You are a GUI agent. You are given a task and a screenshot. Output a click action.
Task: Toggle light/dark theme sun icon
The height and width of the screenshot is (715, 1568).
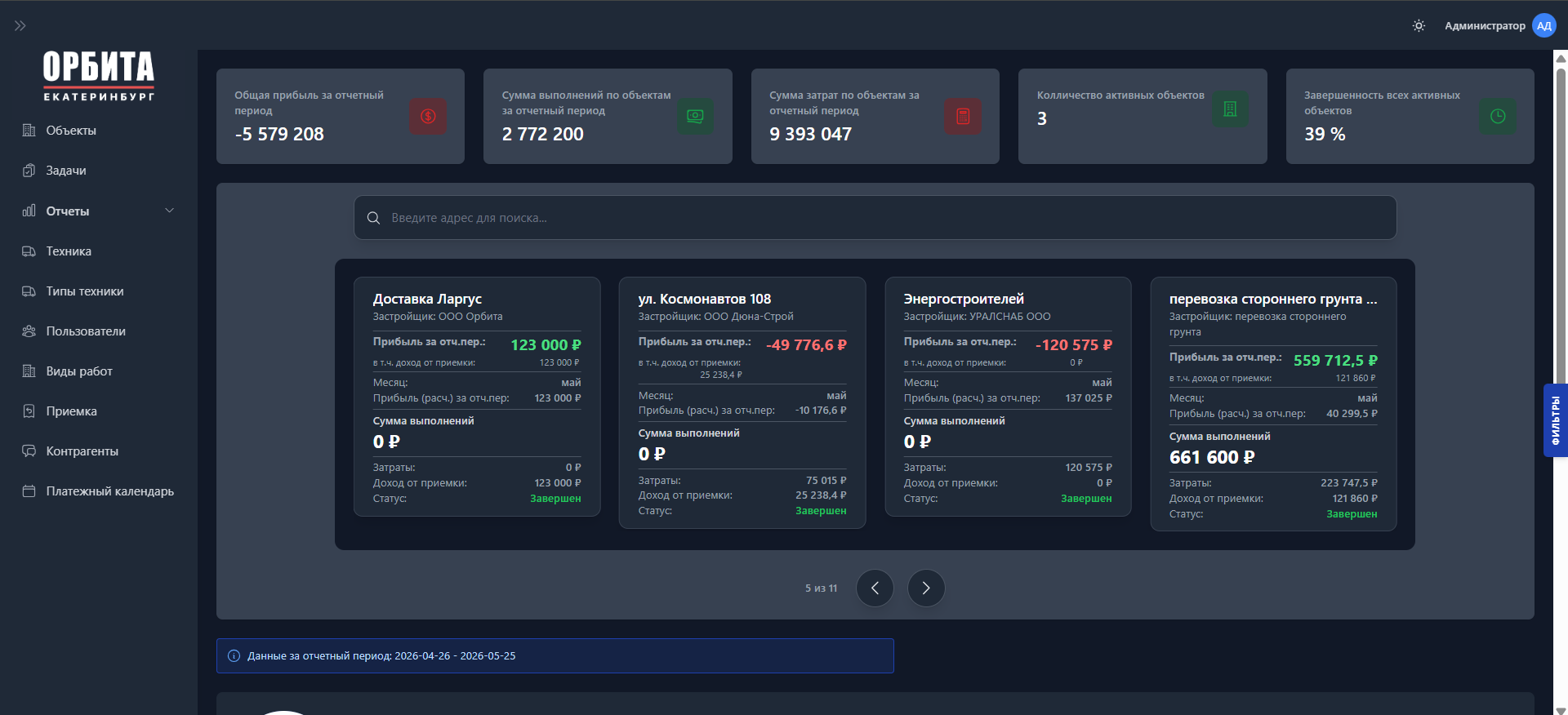[x=1419, y=26]
